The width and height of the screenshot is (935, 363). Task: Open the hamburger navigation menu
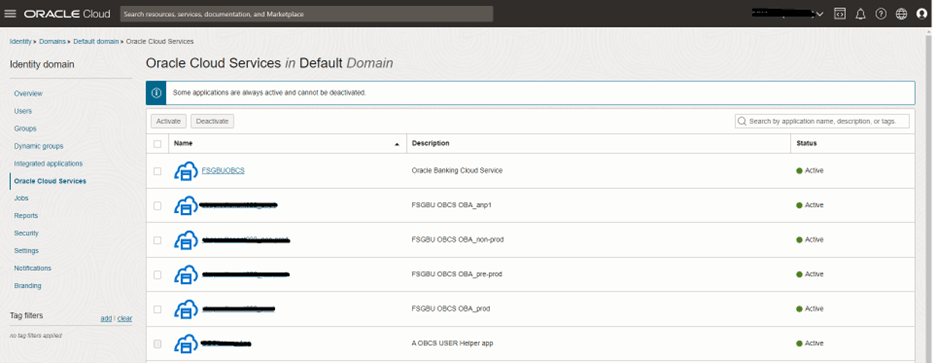click(10, 14)
